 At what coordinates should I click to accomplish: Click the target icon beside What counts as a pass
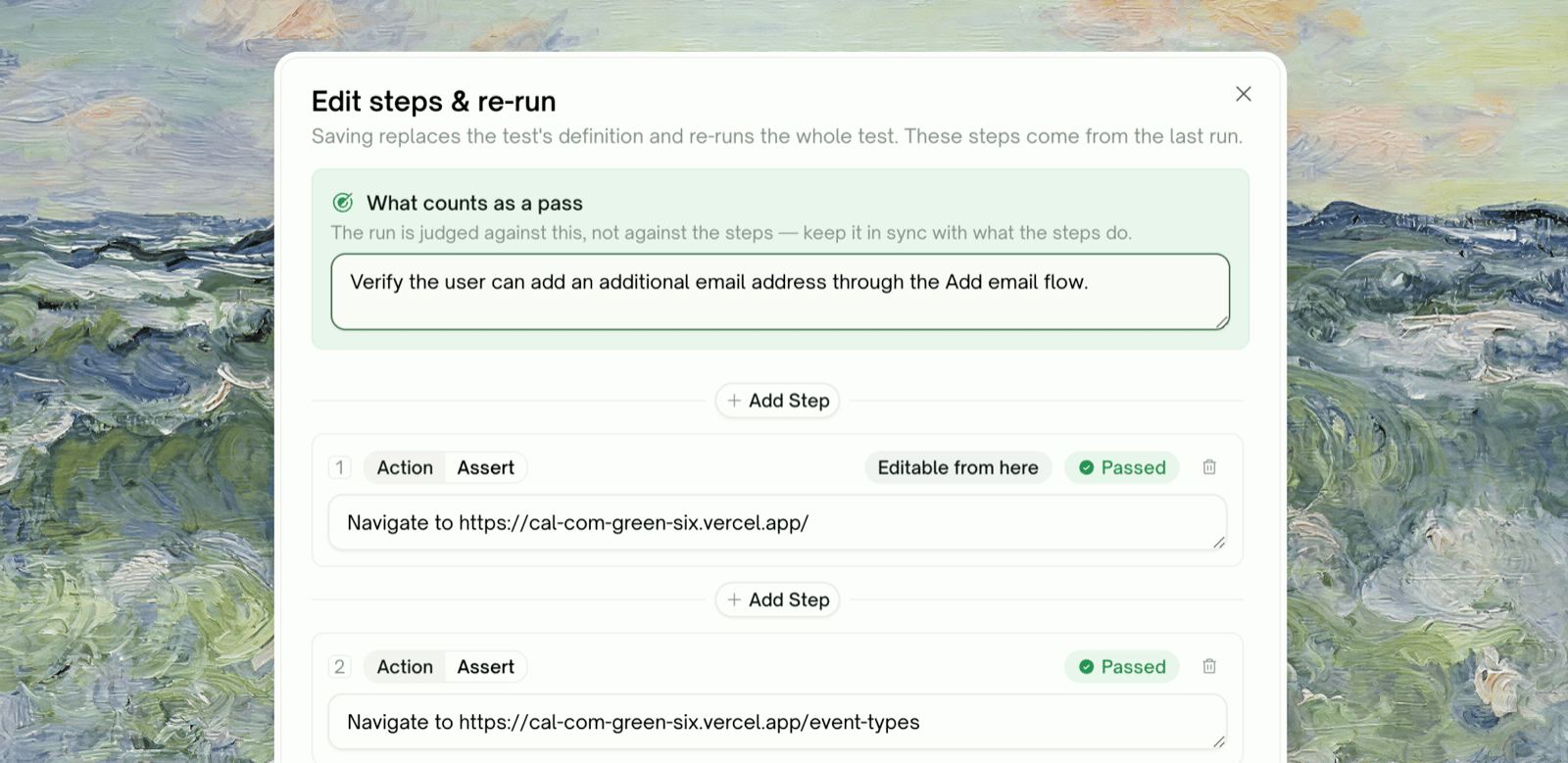point(343,203)
